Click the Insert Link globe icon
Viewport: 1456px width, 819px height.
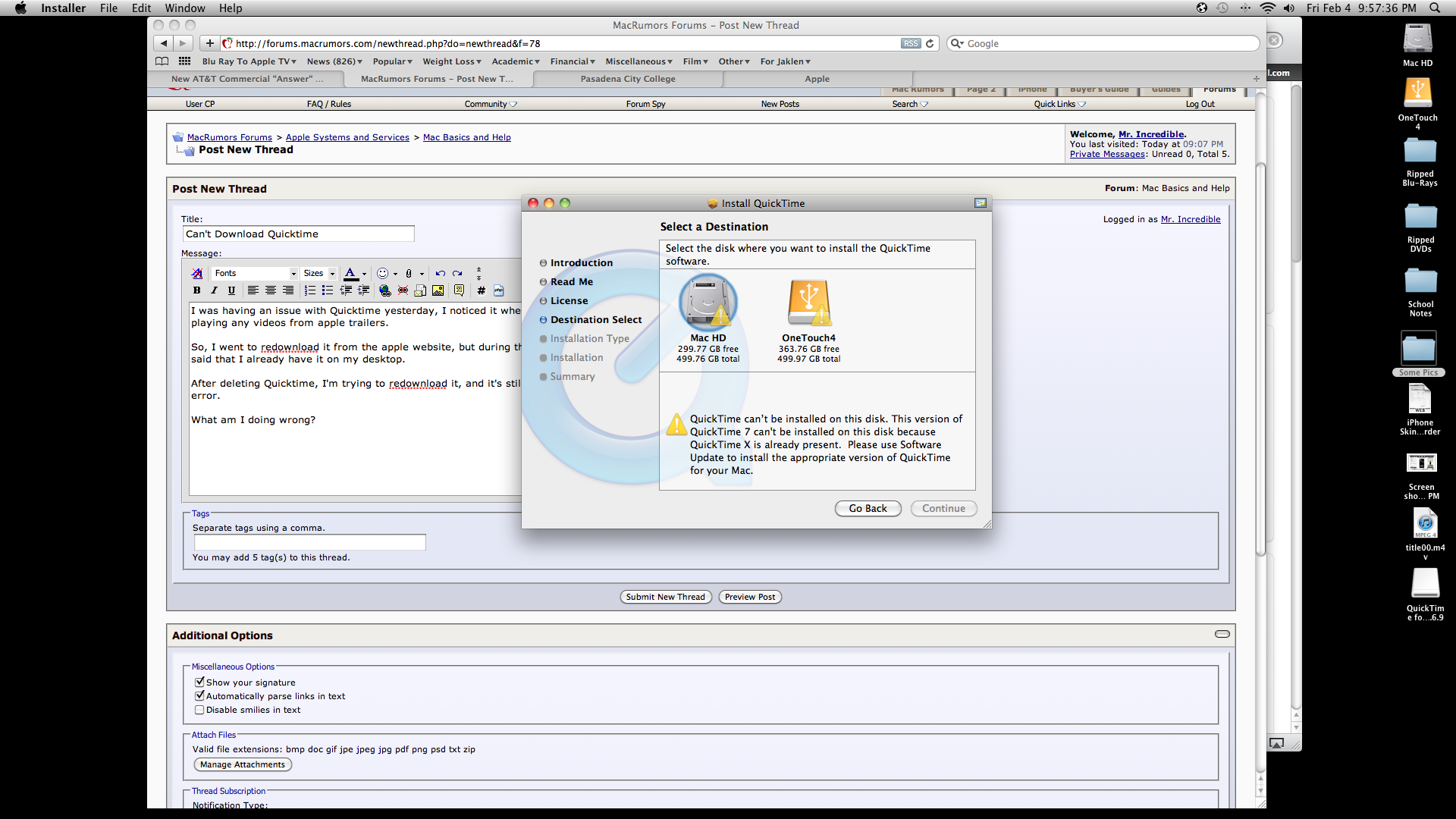(385, 290)
